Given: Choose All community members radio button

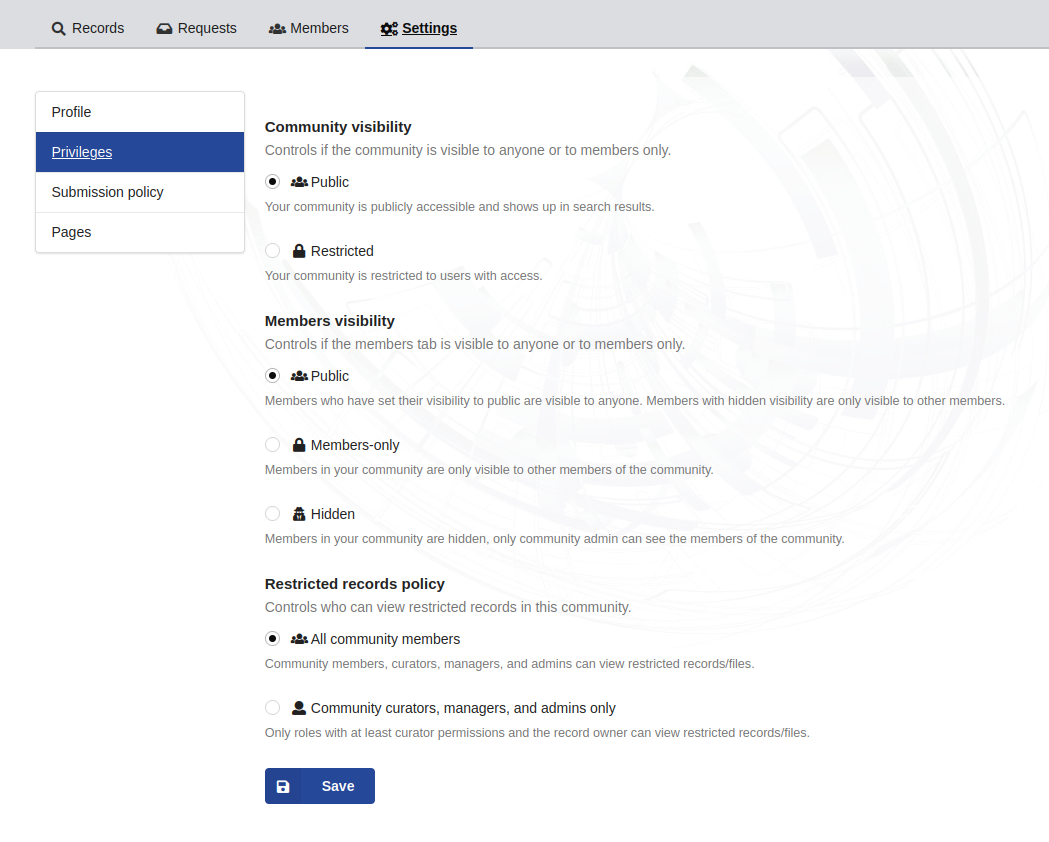Looking at the screenshot, I should click(x=272, y=639).
